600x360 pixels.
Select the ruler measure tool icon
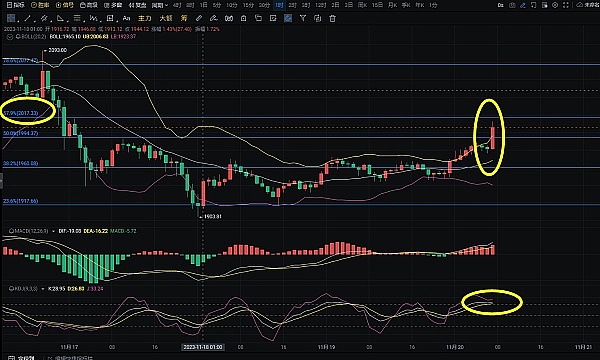click(x=199, y=18)
